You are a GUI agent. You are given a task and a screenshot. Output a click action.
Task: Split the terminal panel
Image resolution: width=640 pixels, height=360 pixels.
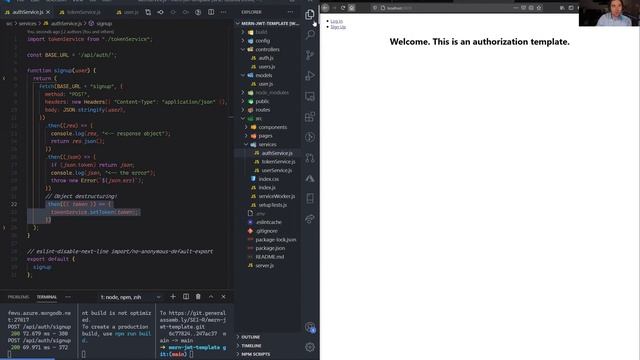tap(186, 297)
